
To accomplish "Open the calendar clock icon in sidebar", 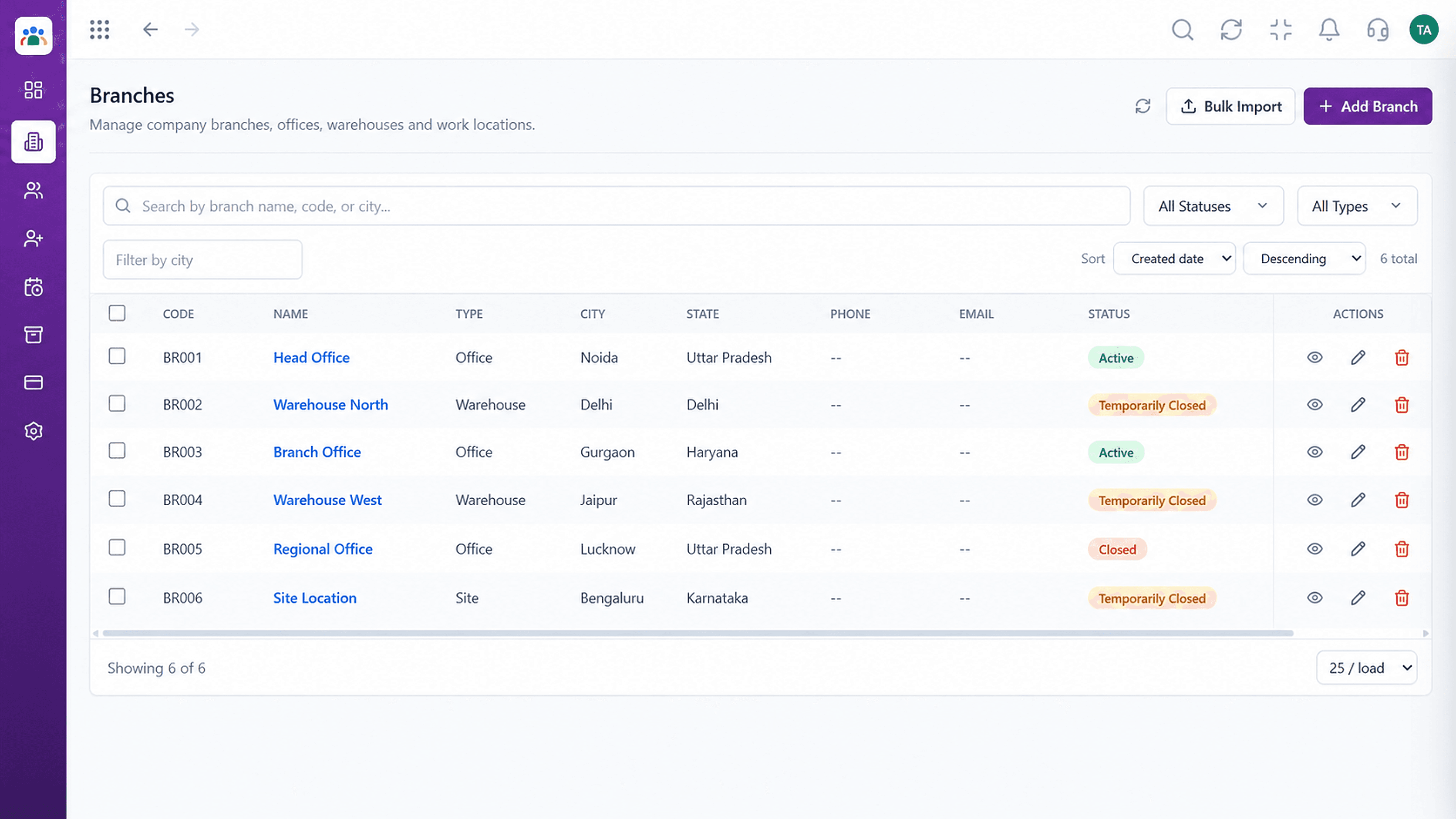I will (34, 287).
